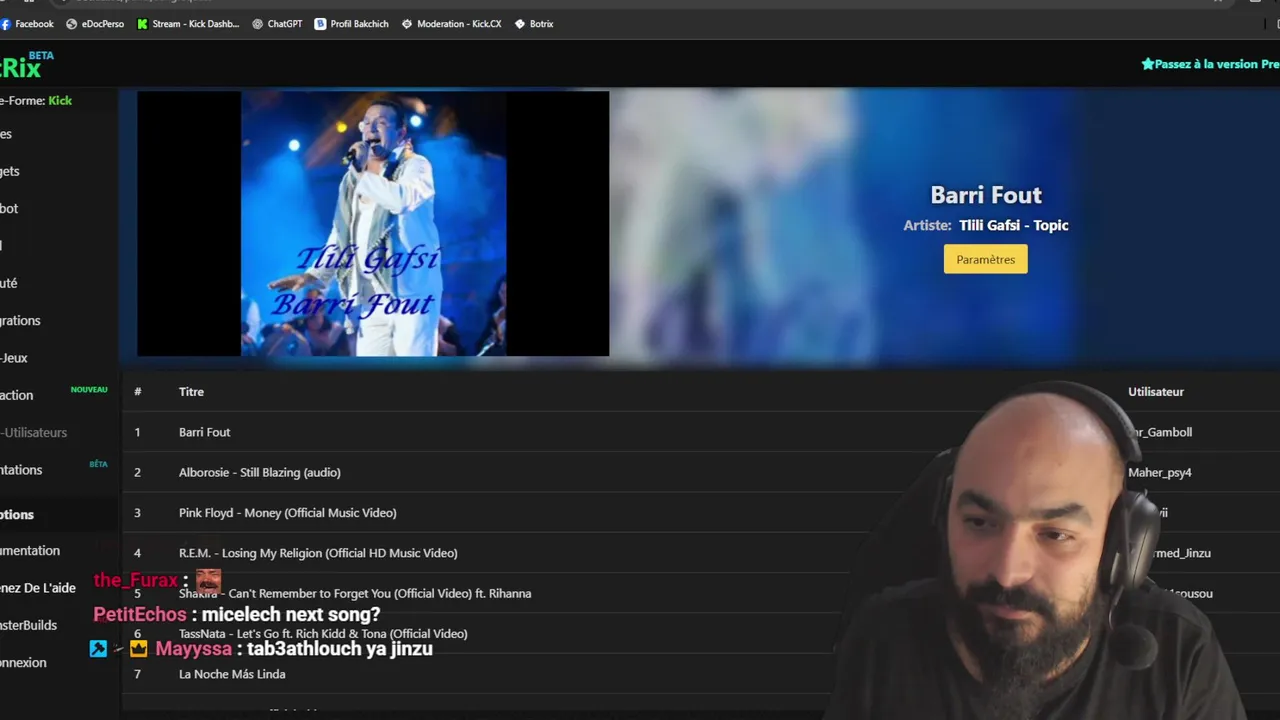Click the Kick platform label
1280x720 pixels.
(60, 100)
